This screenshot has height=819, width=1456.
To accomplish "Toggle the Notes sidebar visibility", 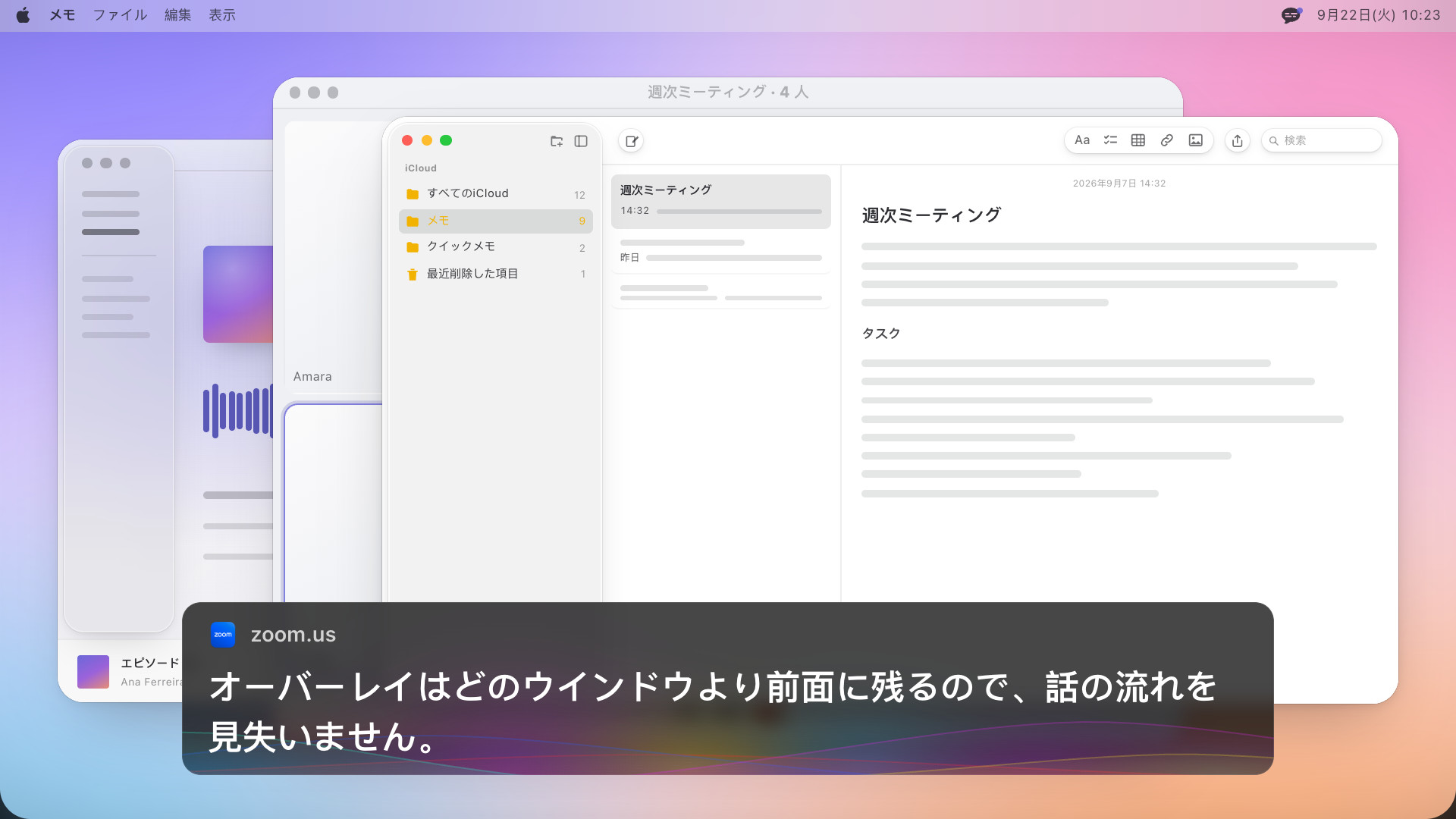I will coord(581,141).
